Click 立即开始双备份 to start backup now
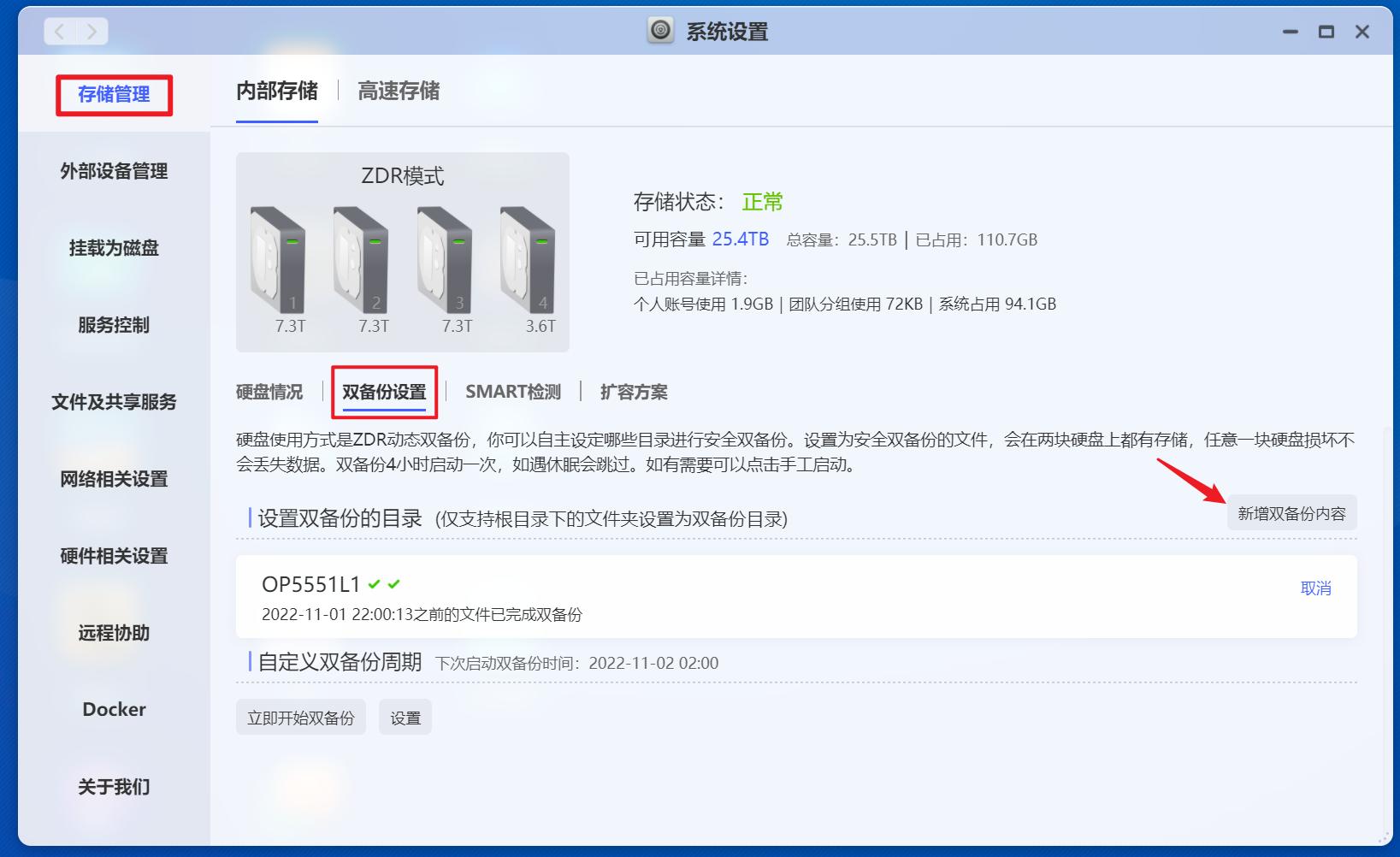Viewport: 1400px width, 857px height. point(300,717)
